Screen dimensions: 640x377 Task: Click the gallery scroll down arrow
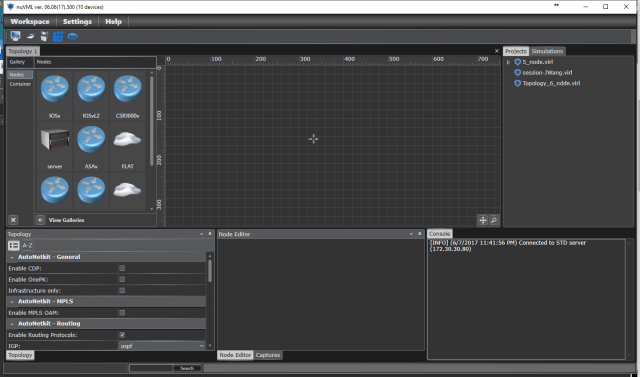click(152, 209)
